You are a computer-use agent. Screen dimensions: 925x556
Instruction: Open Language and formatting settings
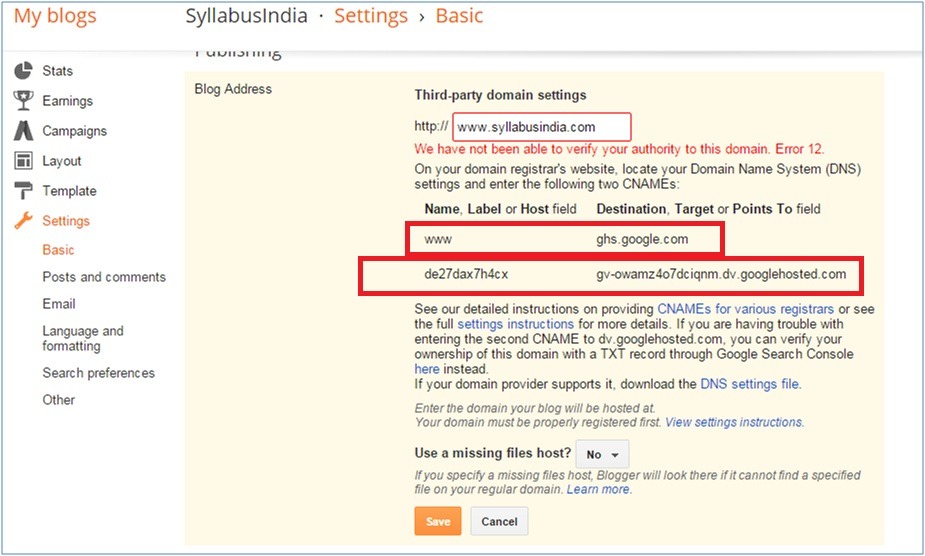point(83,338)
